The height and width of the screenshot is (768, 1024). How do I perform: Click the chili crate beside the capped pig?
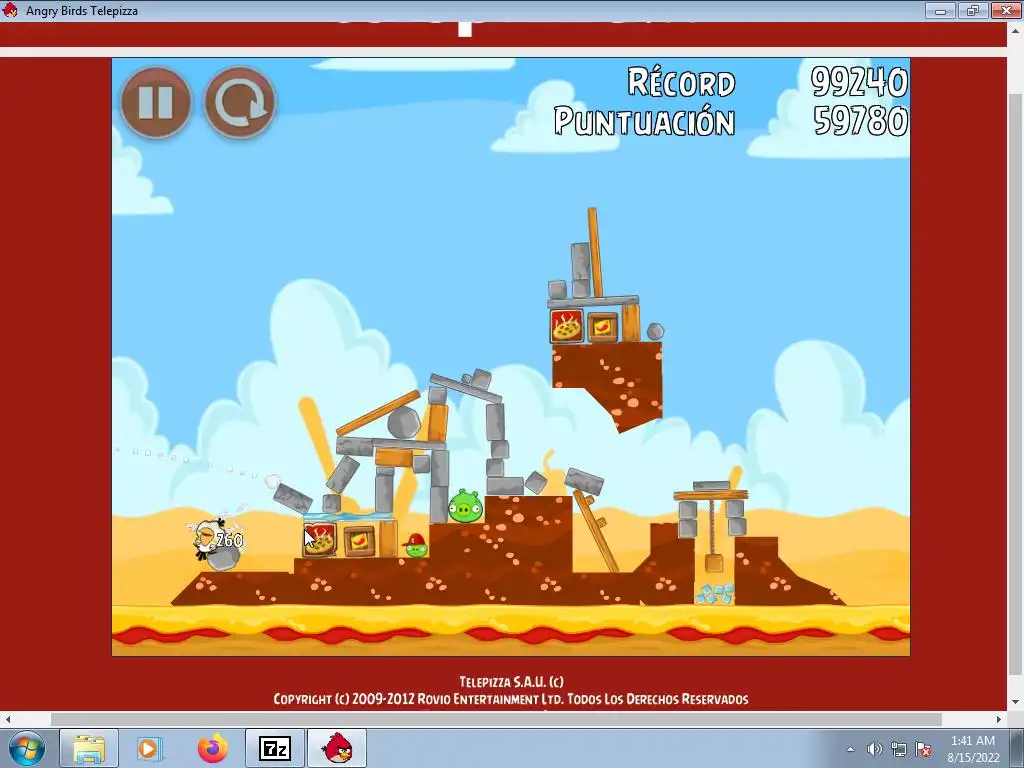(x=360, y=541)
